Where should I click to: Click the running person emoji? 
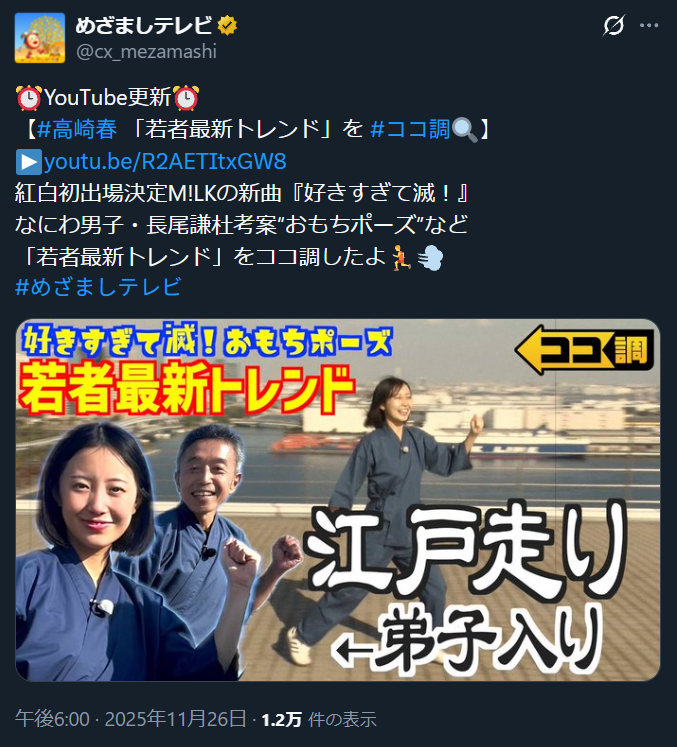tap(401, 258)
